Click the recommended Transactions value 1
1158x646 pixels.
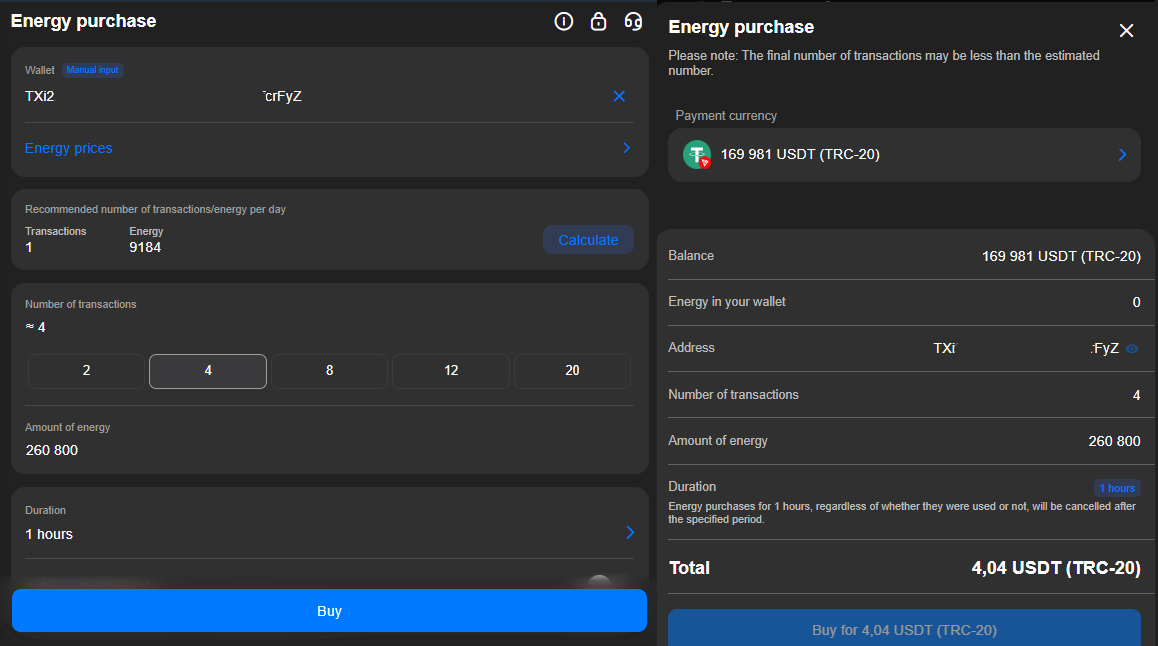tap(29, 247)
